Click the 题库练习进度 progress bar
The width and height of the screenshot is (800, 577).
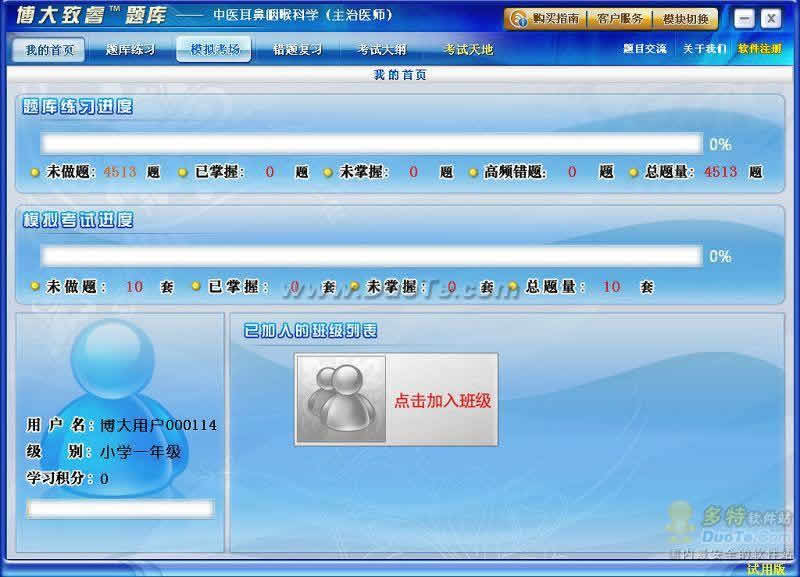tap(371, 144)
